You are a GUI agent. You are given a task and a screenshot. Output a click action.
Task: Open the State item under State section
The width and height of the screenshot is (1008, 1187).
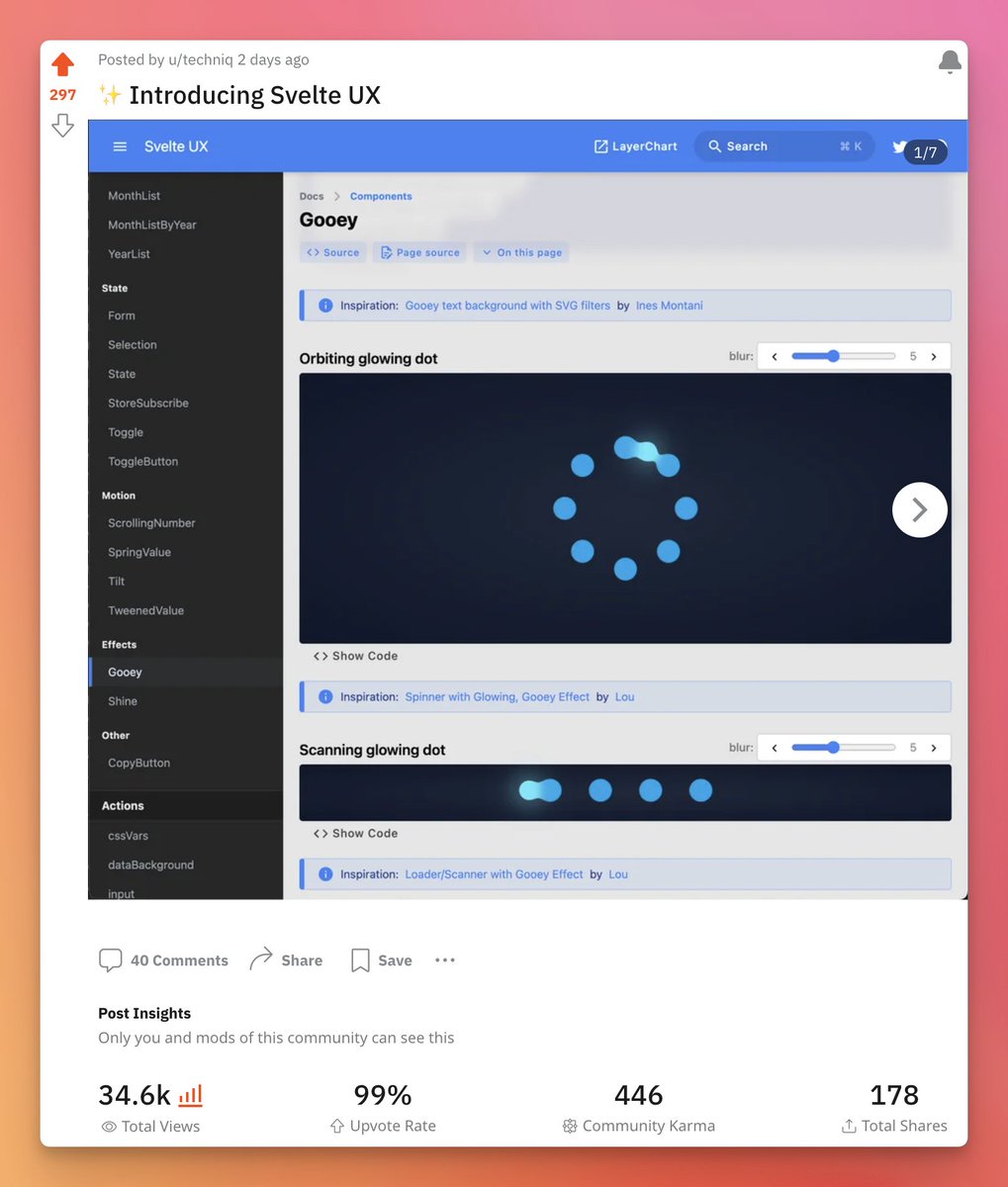coord(122,374)
